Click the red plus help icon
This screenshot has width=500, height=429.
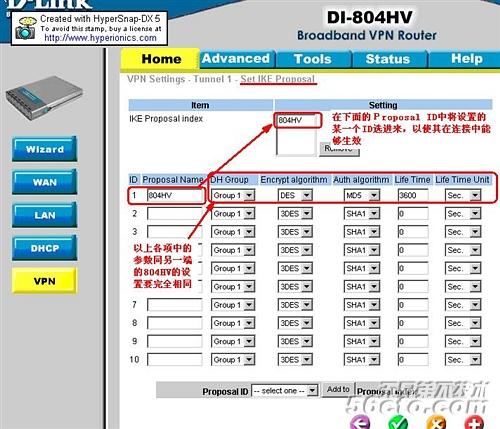474,422
